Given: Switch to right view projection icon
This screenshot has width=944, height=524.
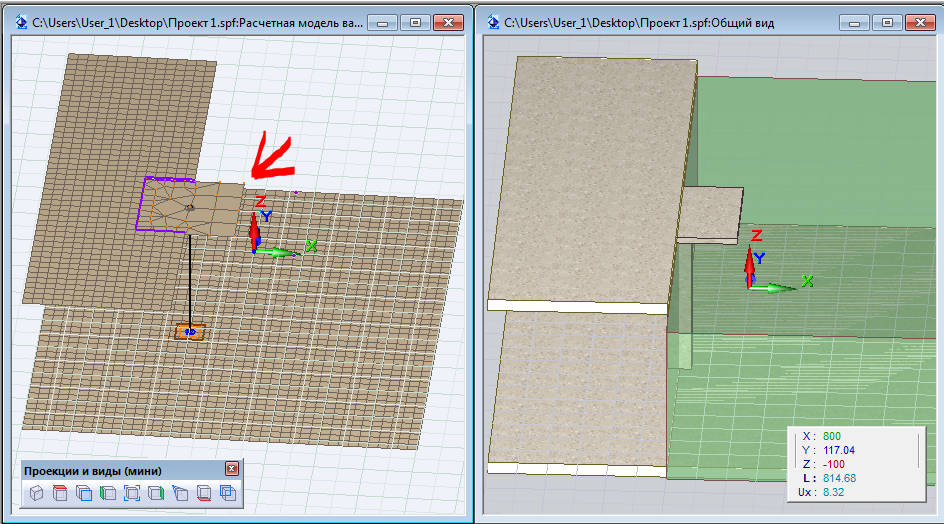Looking at the screenshot, I should pyautogui.click(x=156, y=493).
